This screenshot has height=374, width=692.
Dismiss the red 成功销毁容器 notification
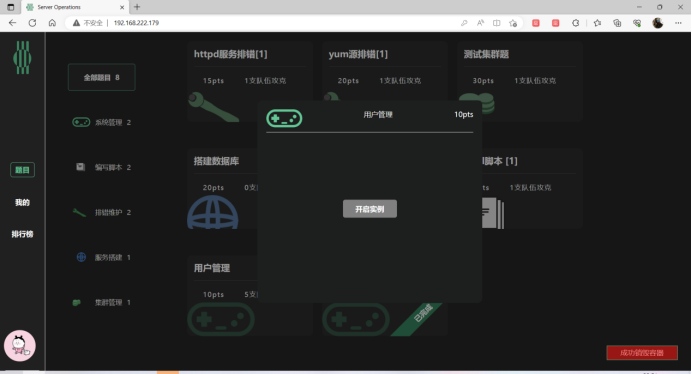tap(642, 353)
